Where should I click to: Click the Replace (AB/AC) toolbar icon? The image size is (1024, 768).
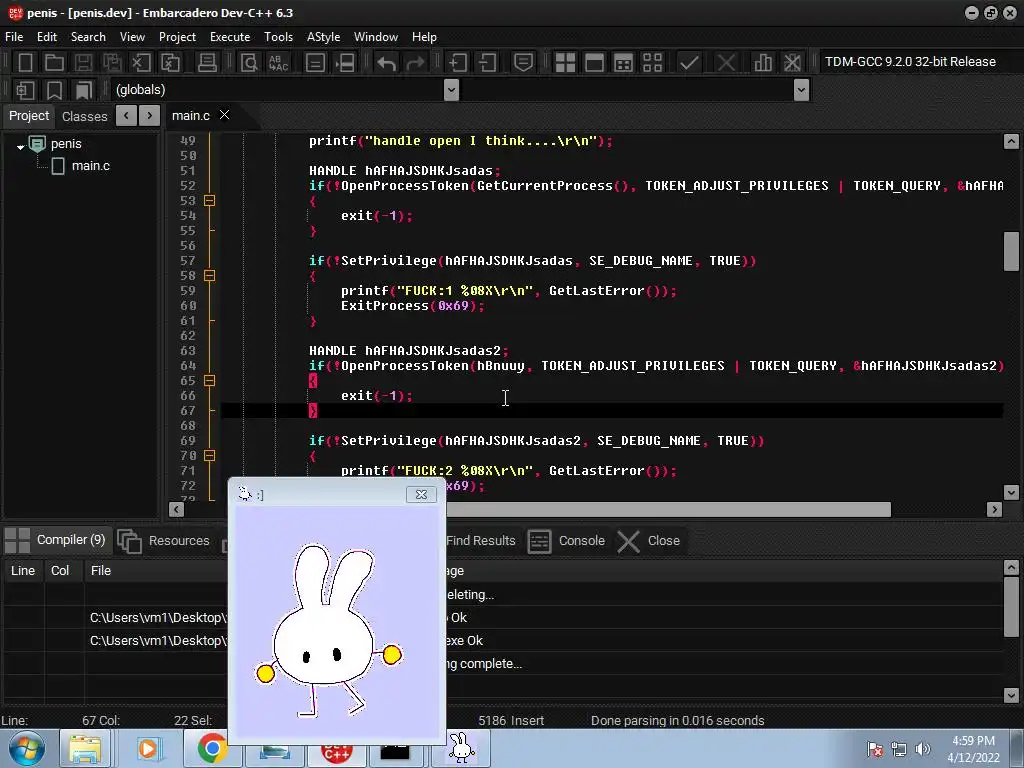tap(278, 62)
